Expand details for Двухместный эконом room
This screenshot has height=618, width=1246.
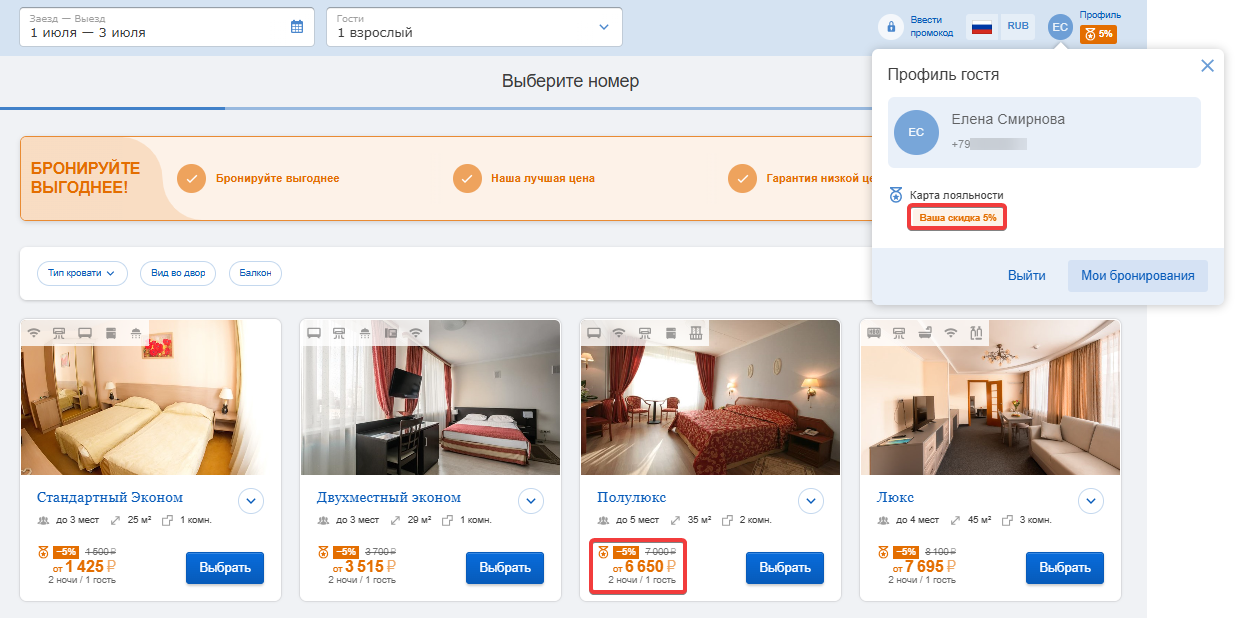tap(530, 500)
